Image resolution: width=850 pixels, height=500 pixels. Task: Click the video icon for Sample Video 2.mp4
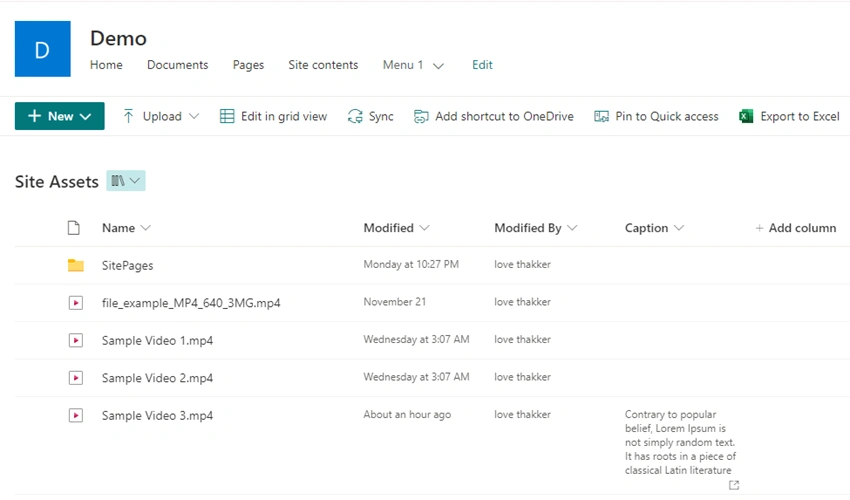pyautogui.click(x=76, y=377)
